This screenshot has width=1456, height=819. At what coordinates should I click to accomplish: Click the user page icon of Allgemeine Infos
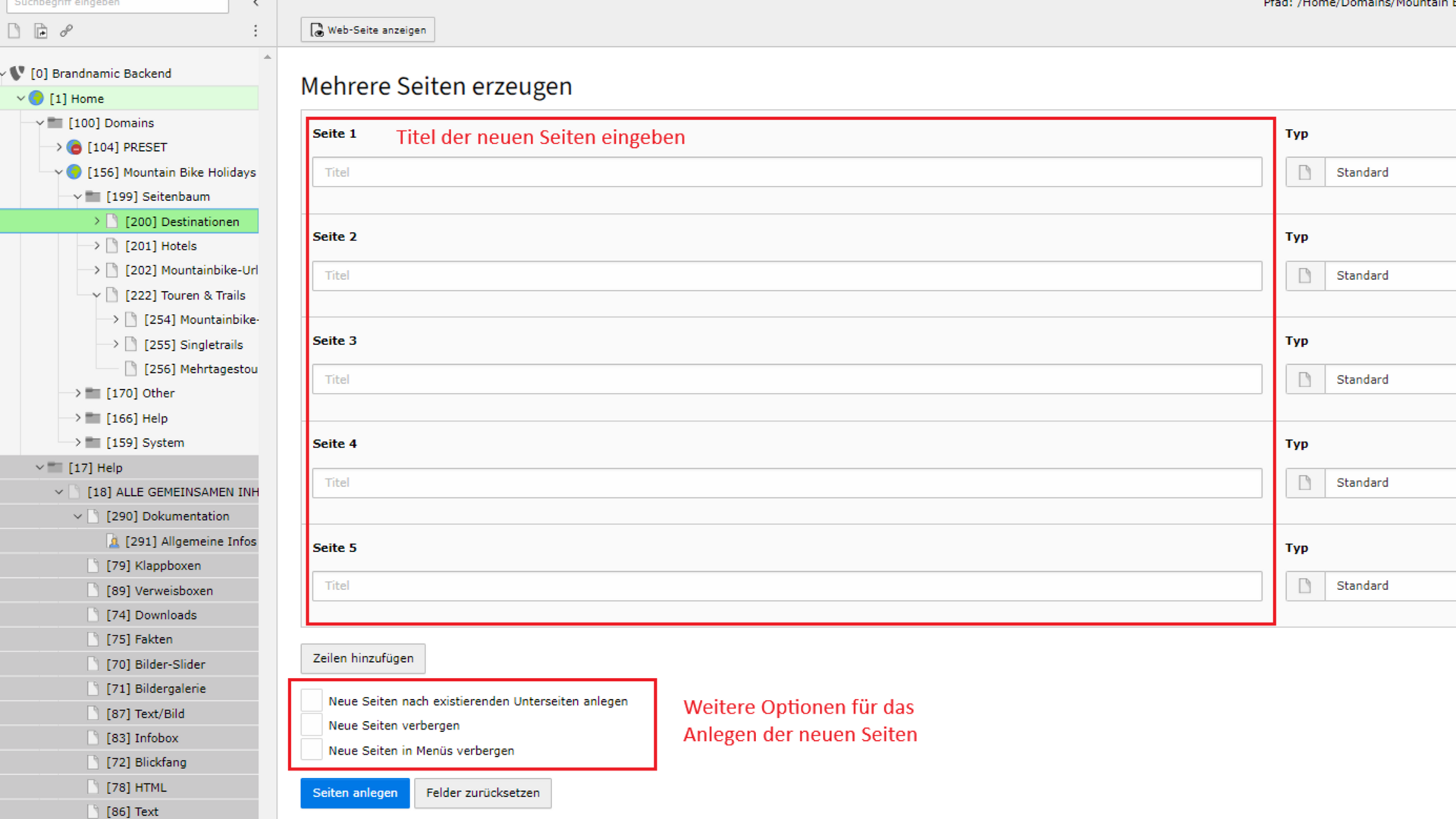113,541
